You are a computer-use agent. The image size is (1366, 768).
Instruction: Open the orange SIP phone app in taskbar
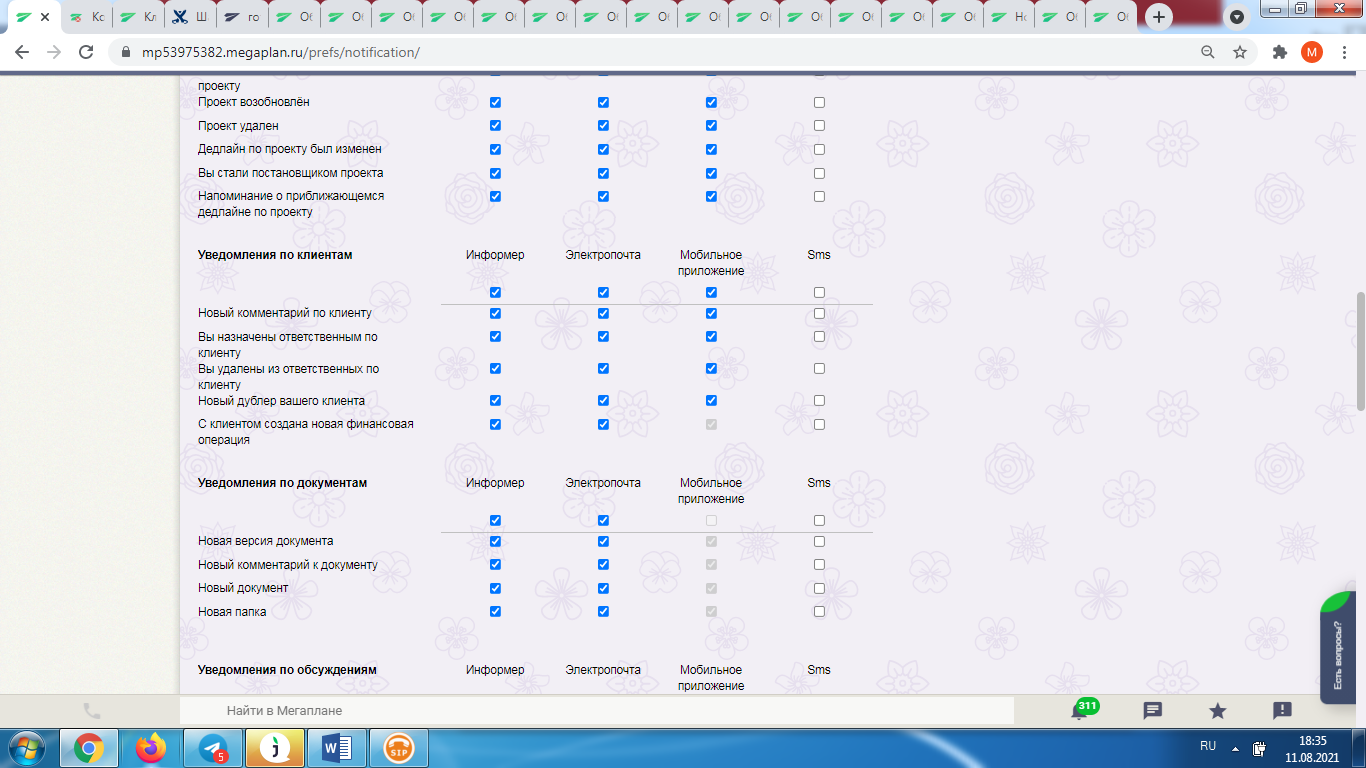pyautogui.click(x=399, y=748)
